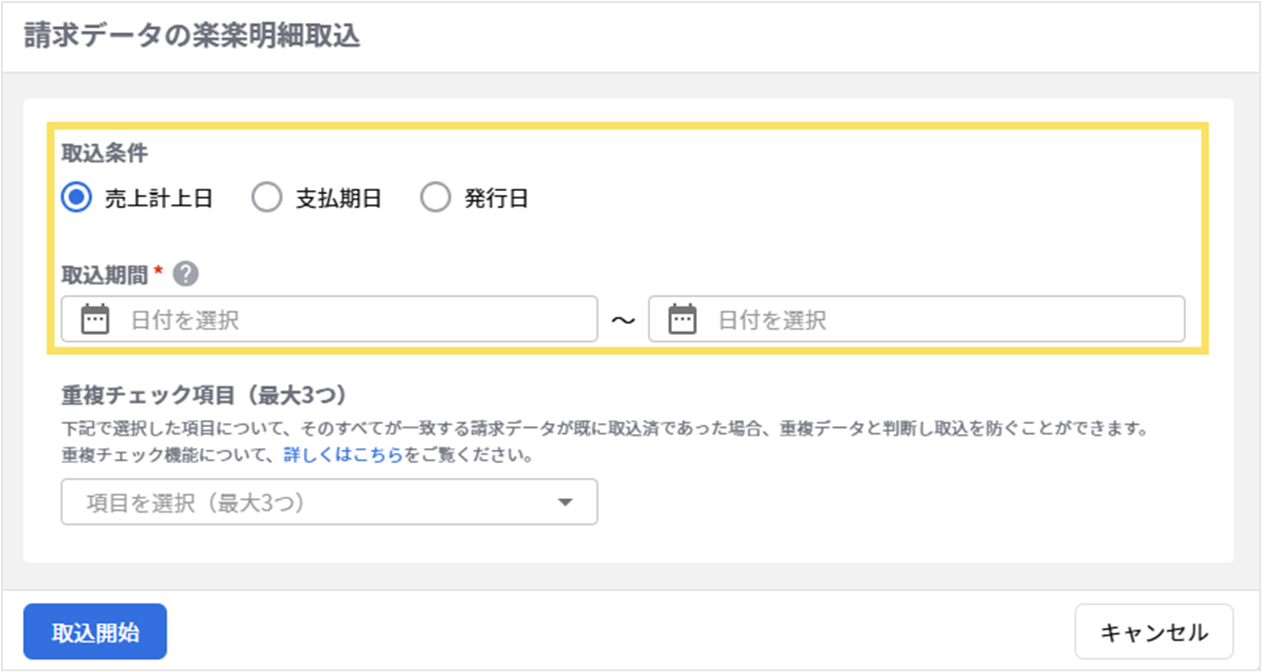Click the duplicate check description text
This screenshot has height=672, width=1262.
click(600, 430)
